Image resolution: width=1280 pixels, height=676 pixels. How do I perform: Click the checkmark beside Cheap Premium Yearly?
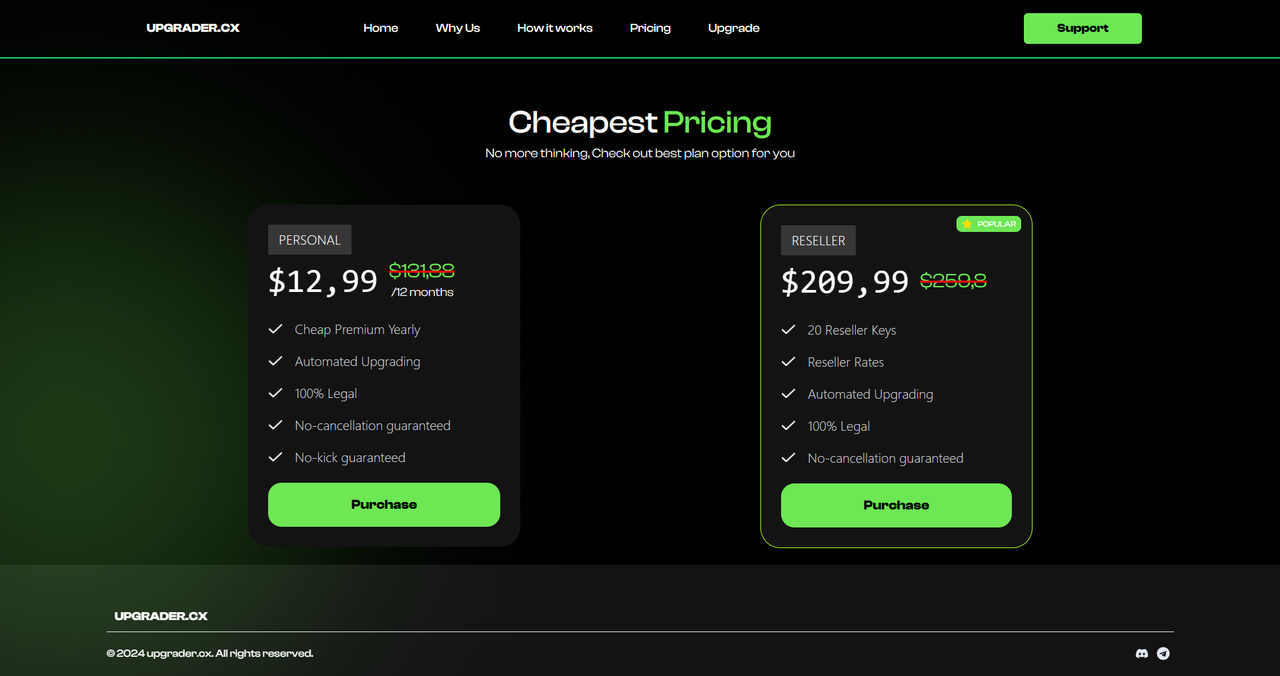(275, 329)
